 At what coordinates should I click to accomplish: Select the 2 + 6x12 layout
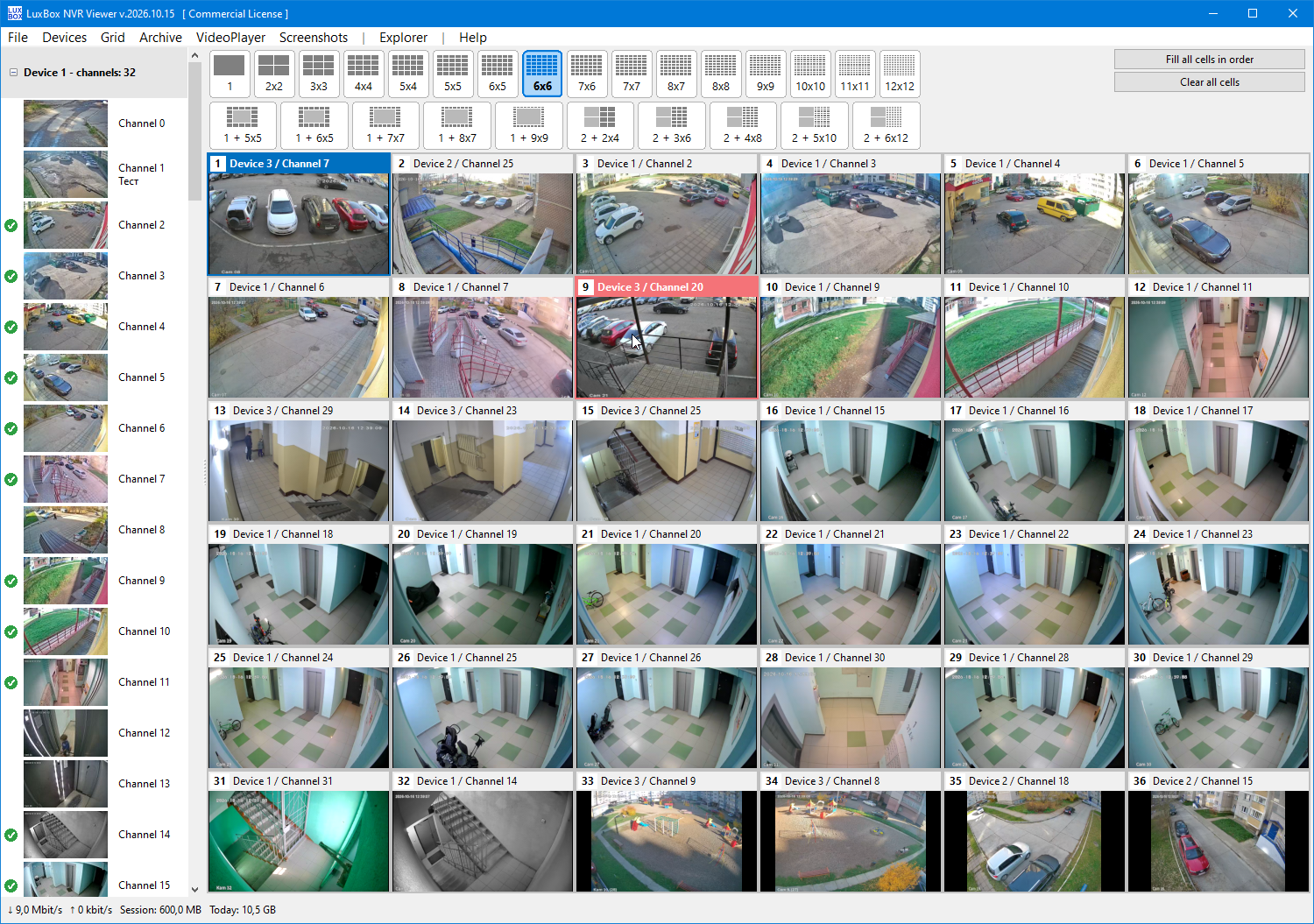(887, 125)
